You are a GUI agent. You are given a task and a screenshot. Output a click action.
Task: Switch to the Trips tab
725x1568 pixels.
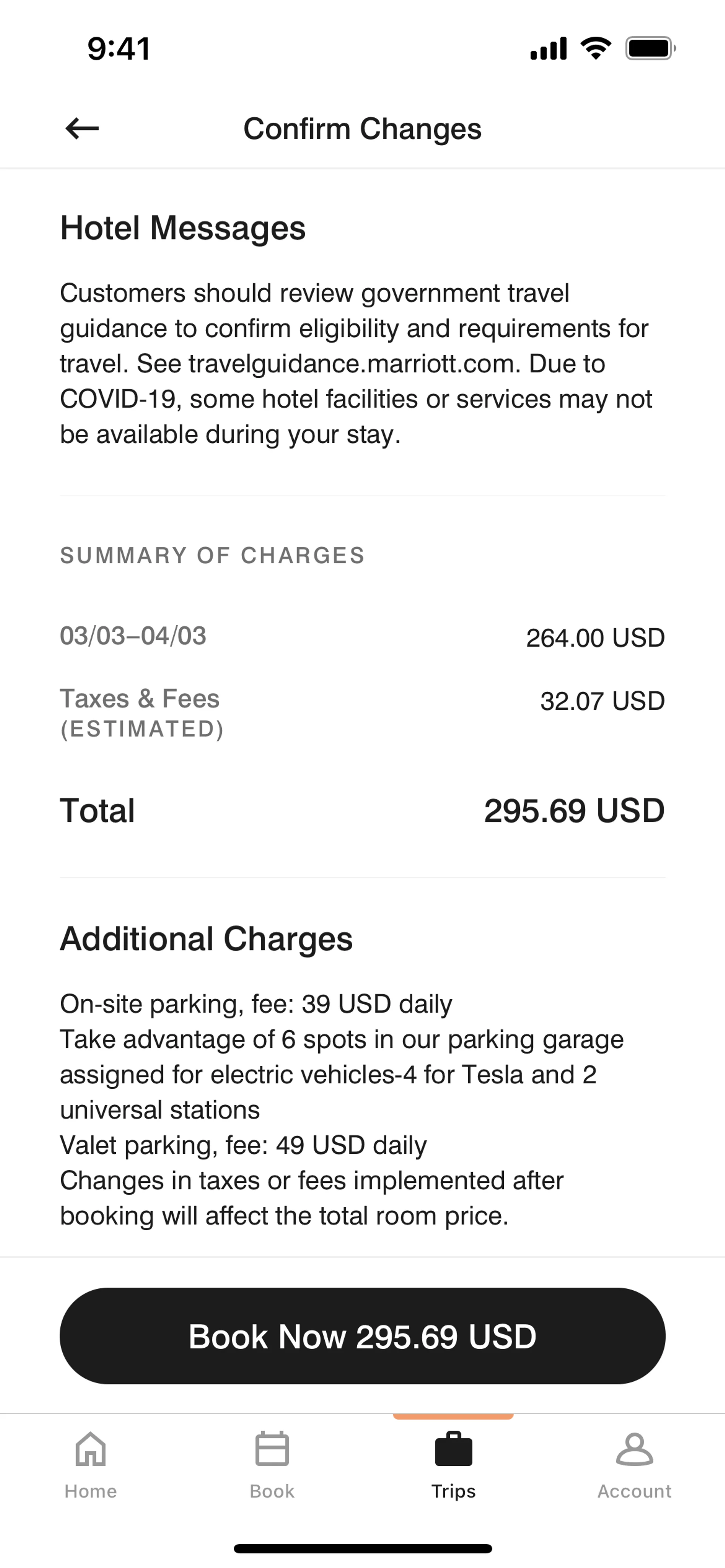coord(453,1464)
